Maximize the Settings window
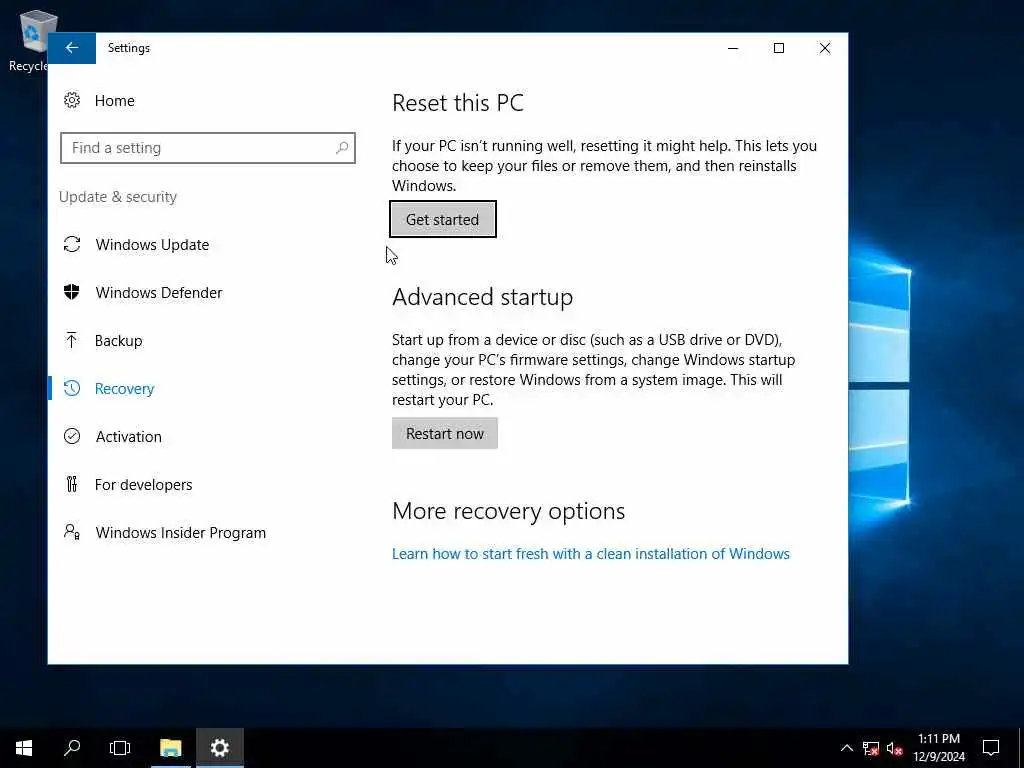Viewport: 1024px width, 768px height. click(x=778, y=48)
